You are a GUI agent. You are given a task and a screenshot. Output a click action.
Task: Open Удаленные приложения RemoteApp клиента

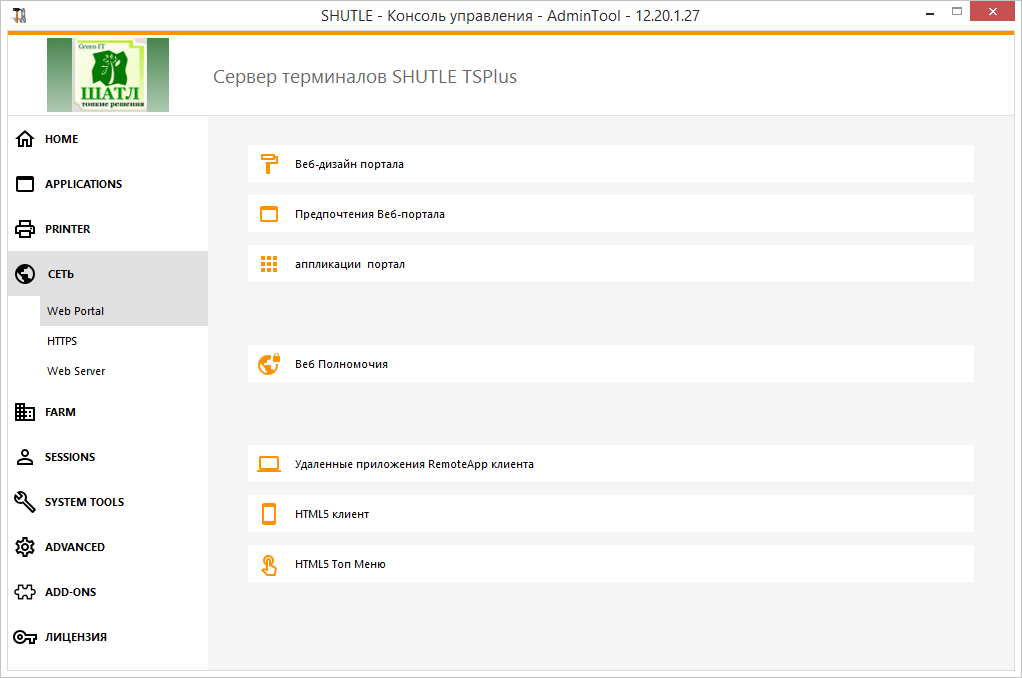point(413,463)
